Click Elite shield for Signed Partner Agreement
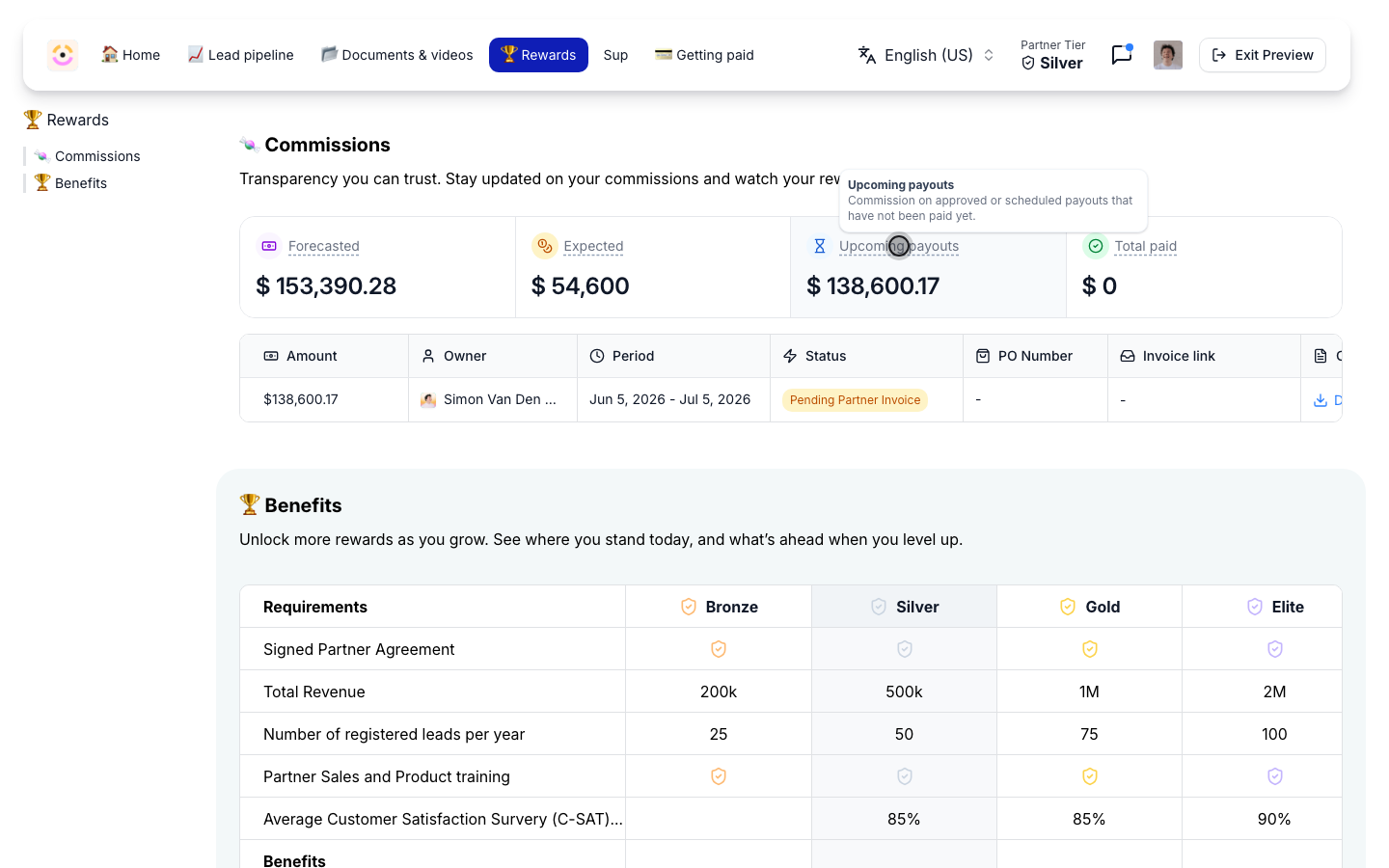 click(x=1275, y=649)
